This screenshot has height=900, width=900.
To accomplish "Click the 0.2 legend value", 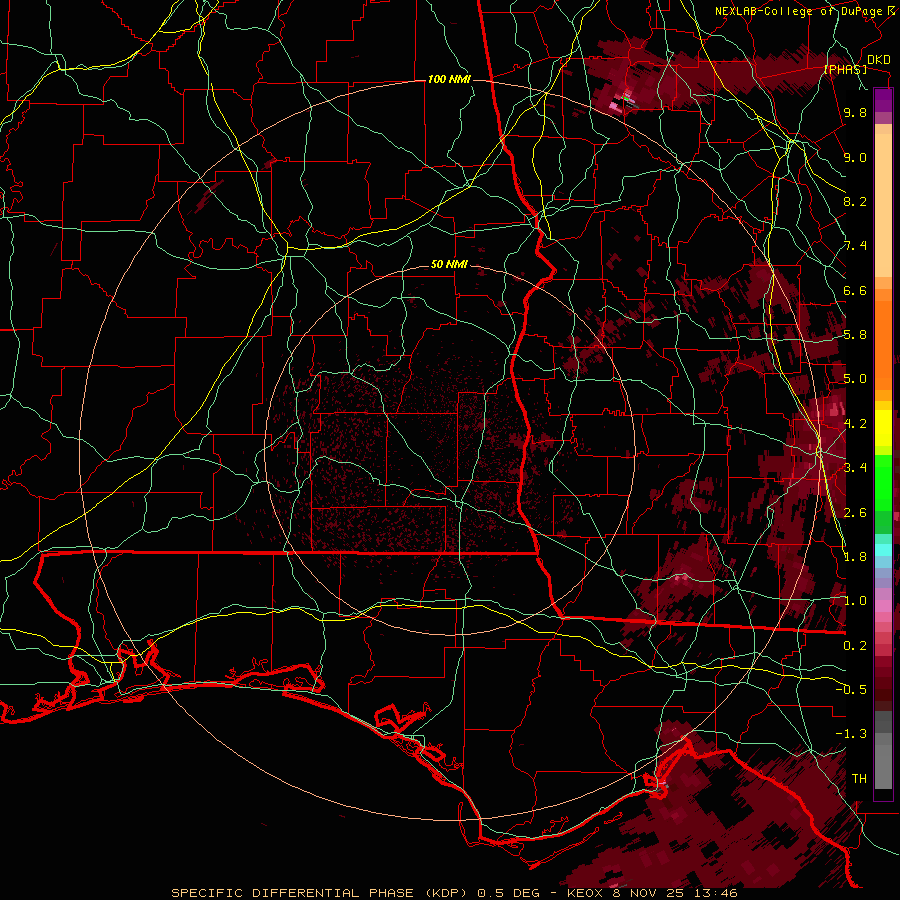I will click(x=855, y=645).
